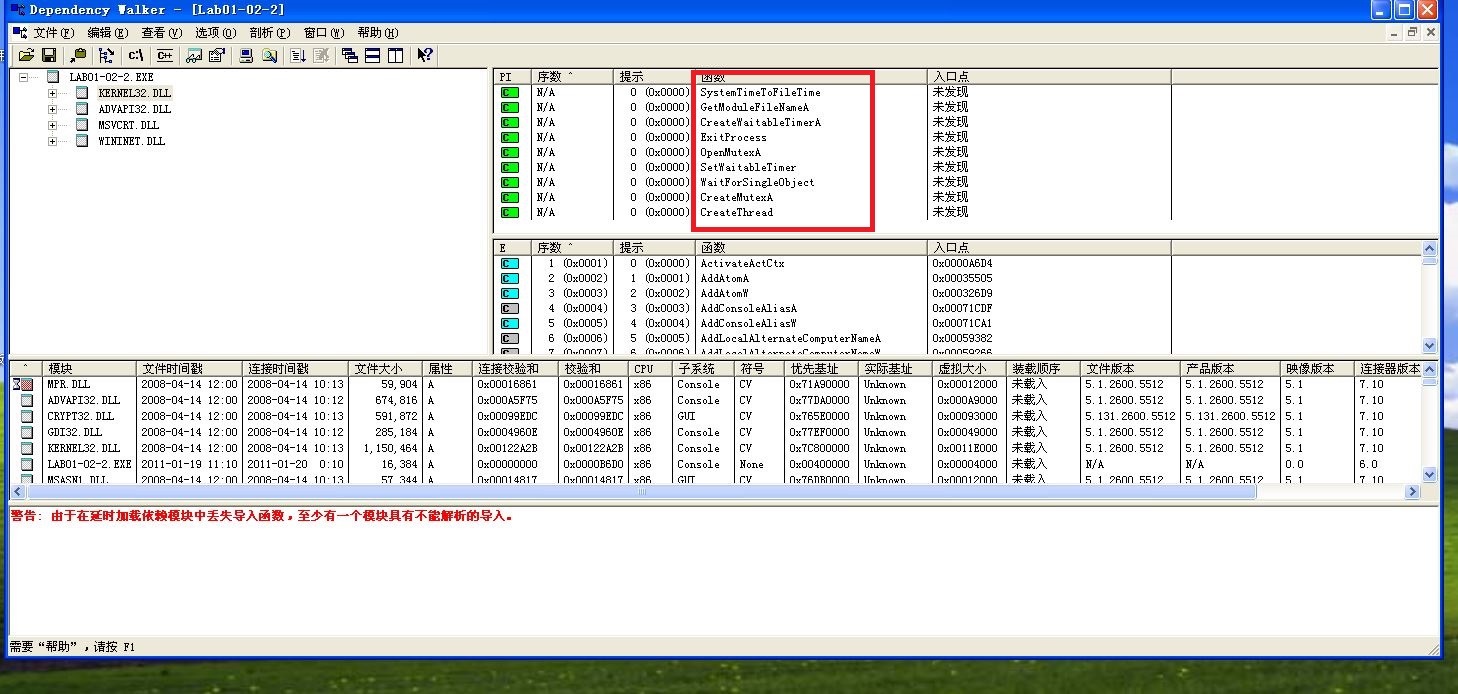Select GetModuleFileNameA in import list
Screen dimensions: 1458x694
point(754,107)
